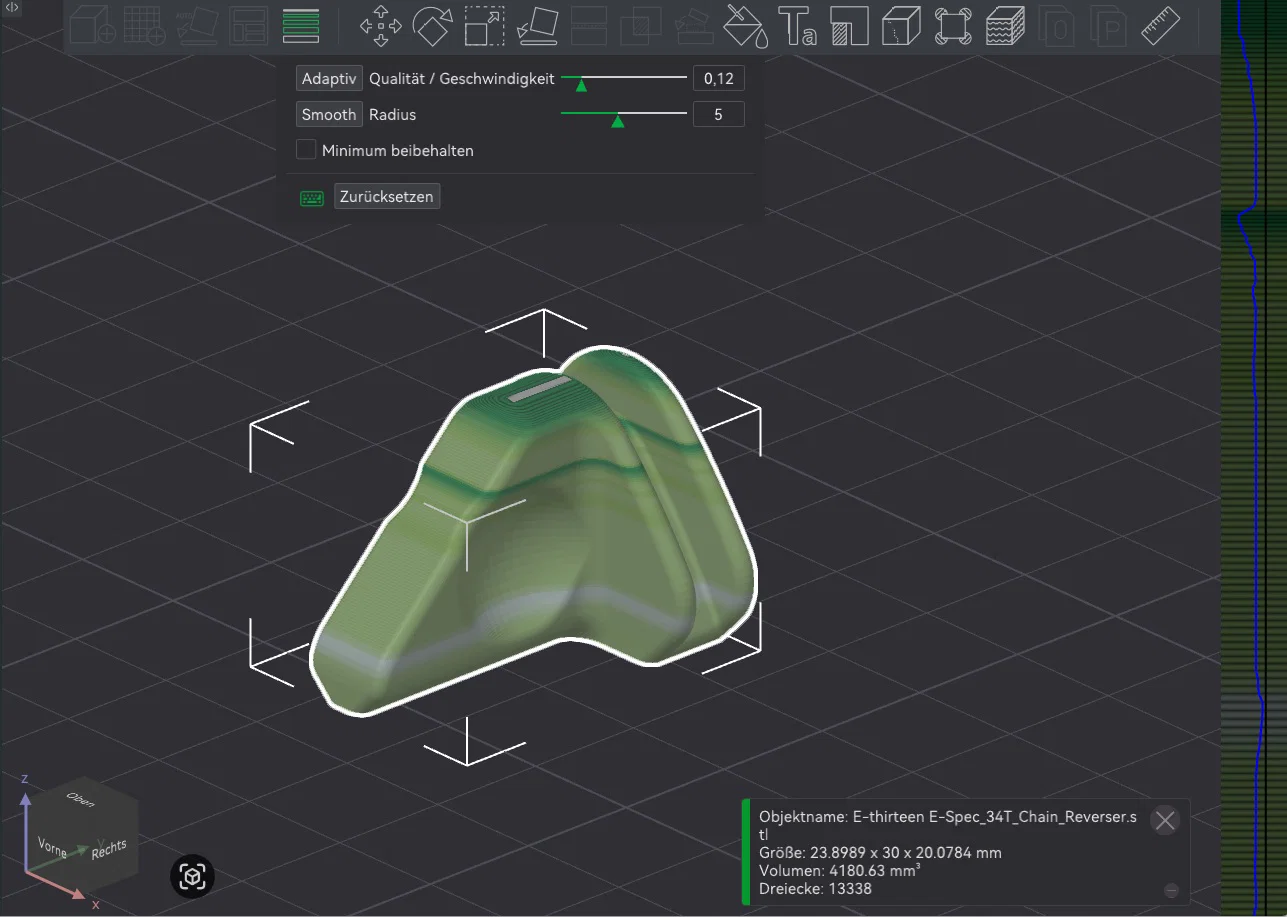Click the green keyboard shortcuts icon

(x=312, y=198)
